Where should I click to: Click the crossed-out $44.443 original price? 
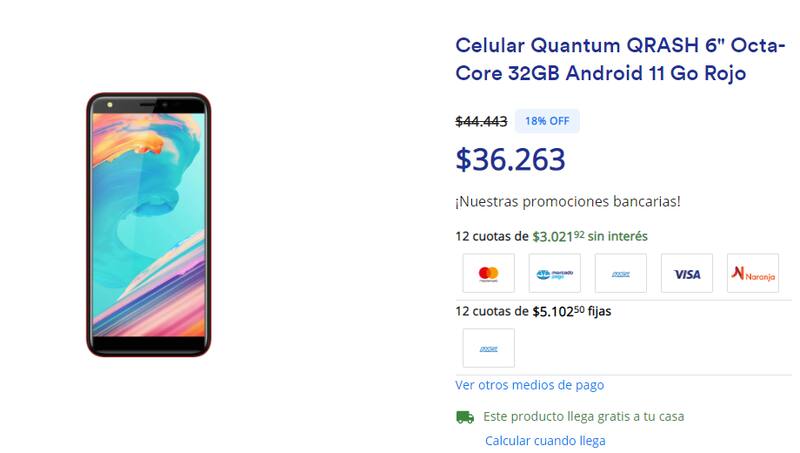(481, 121)
